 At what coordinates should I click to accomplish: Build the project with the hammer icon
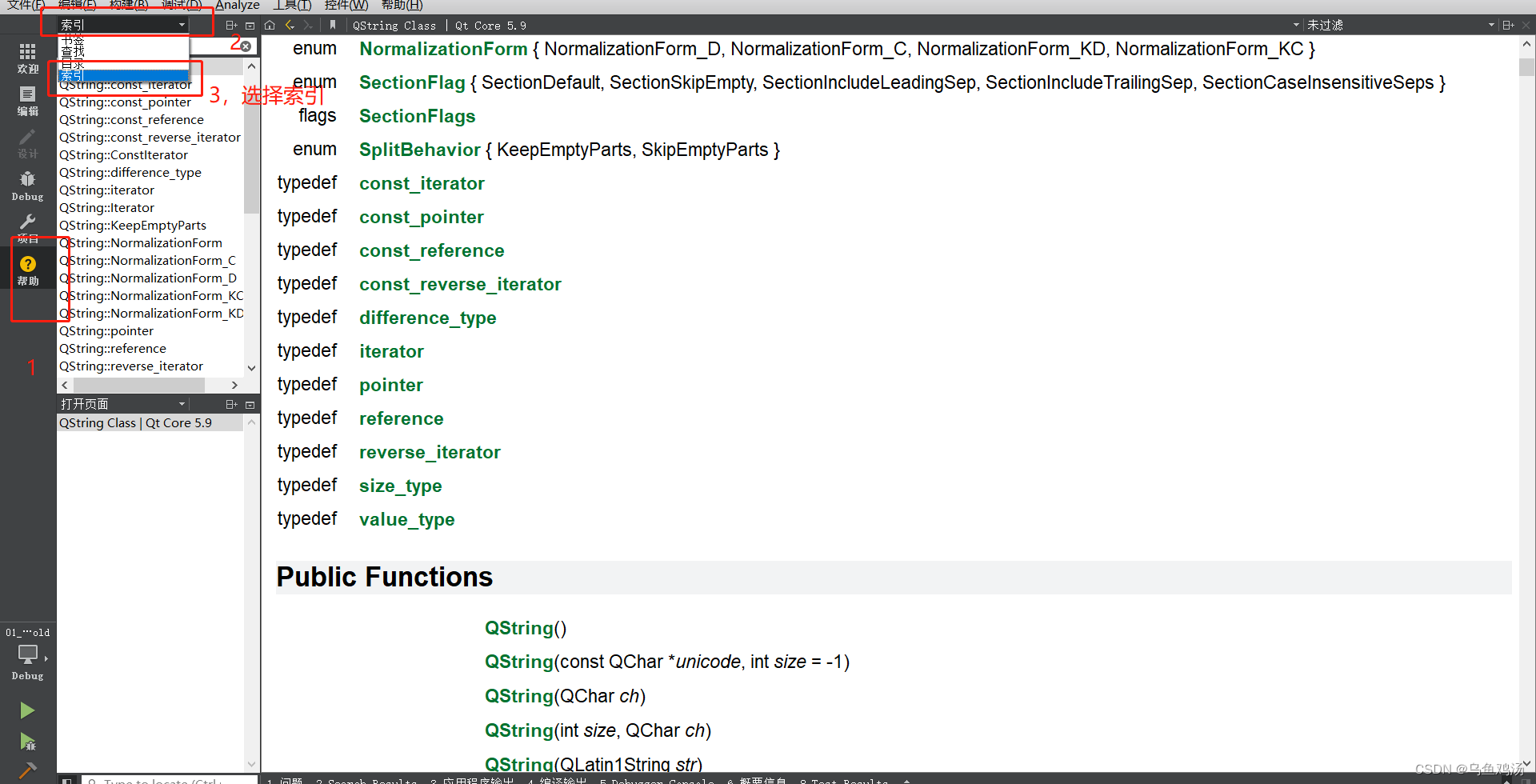(x=27, y=770)
